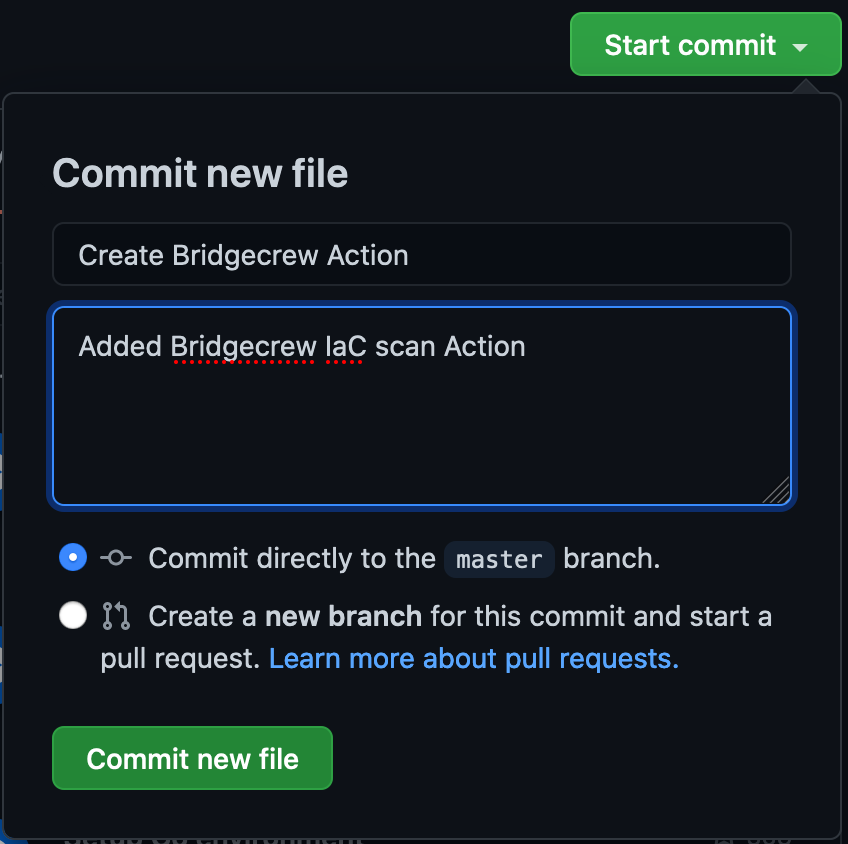Click the Commit directly to the label text
The height and width of the screenshot is (844, 848).
(x=292, y=558)
